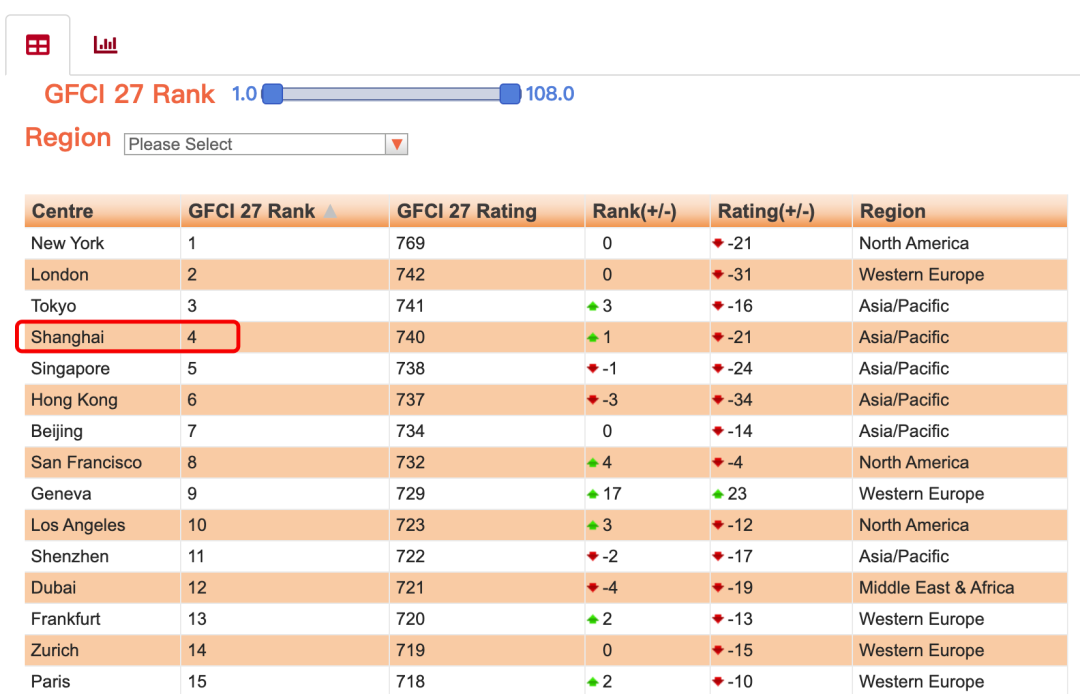The width and height of the screenshot is (1080, 694).
Task: Sort by Rank(+/-) column header
Action: tap(647, 211)
